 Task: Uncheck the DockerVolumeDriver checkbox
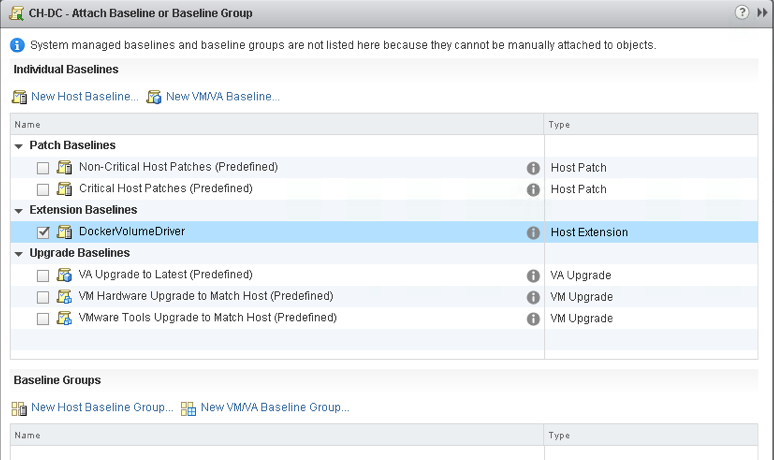tap(43, 232)
